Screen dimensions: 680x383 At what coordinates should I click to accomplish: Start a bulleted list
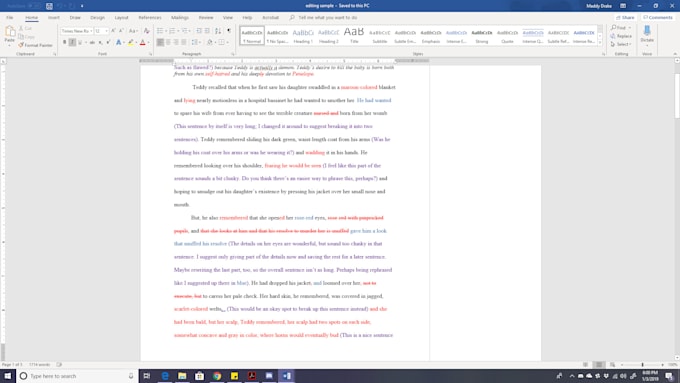click(x=160, y=31)
